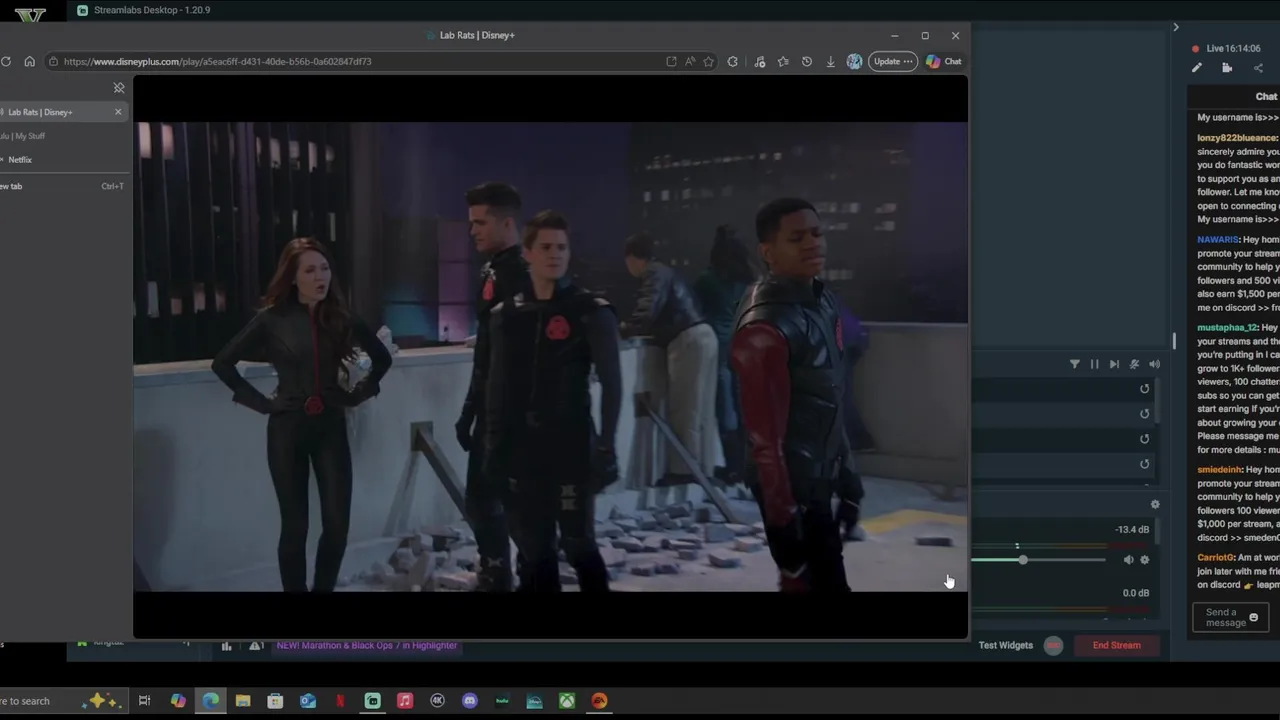Open the Favorites list icon
Screen dimensions: 1280x720
[783, 61]
